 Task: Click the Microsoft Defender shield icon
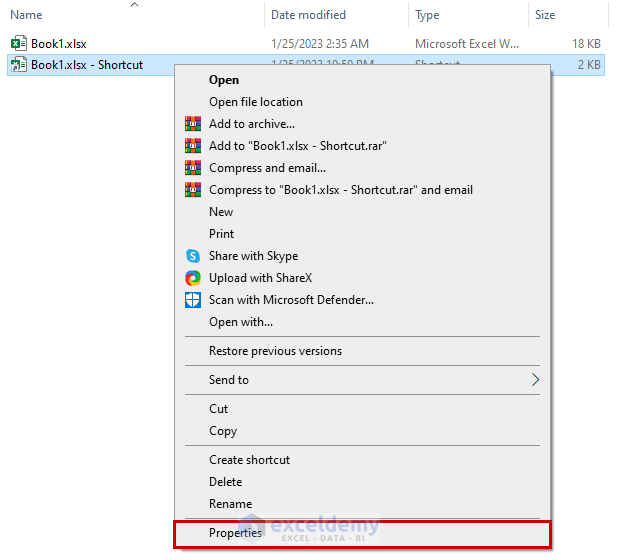point(193,300)
